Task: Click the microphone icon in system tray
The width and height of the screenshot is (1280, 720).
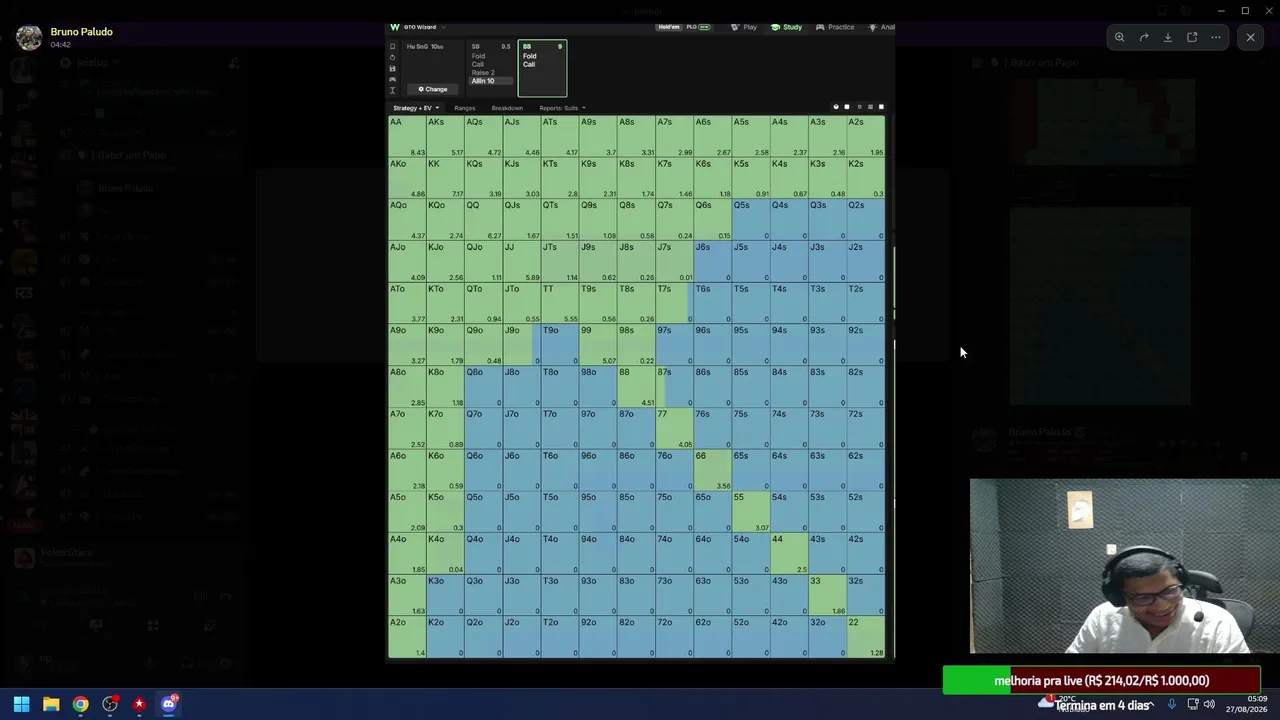Action: (x=1172, y=704)
